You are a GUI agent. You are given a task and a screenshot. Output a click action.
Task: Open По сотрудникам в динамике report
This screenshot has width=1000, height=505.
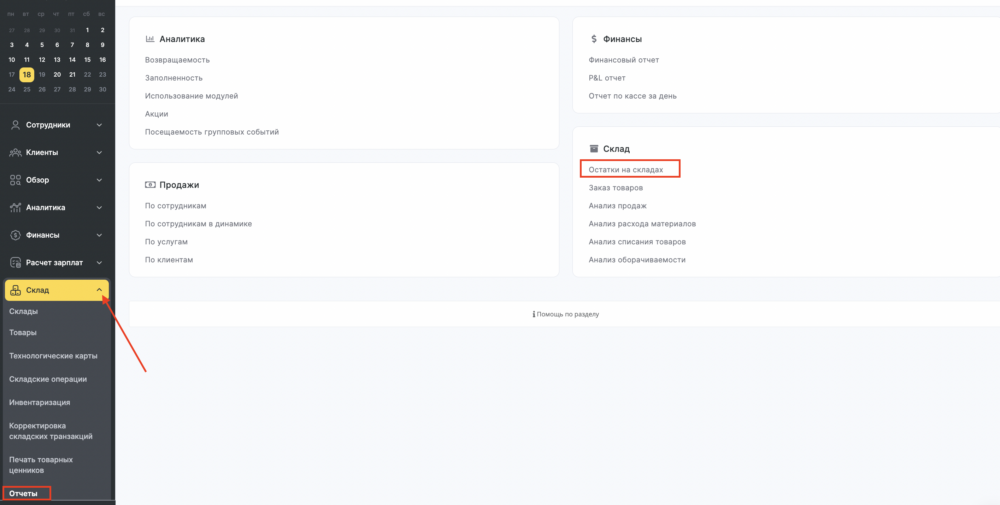[198, 224]
